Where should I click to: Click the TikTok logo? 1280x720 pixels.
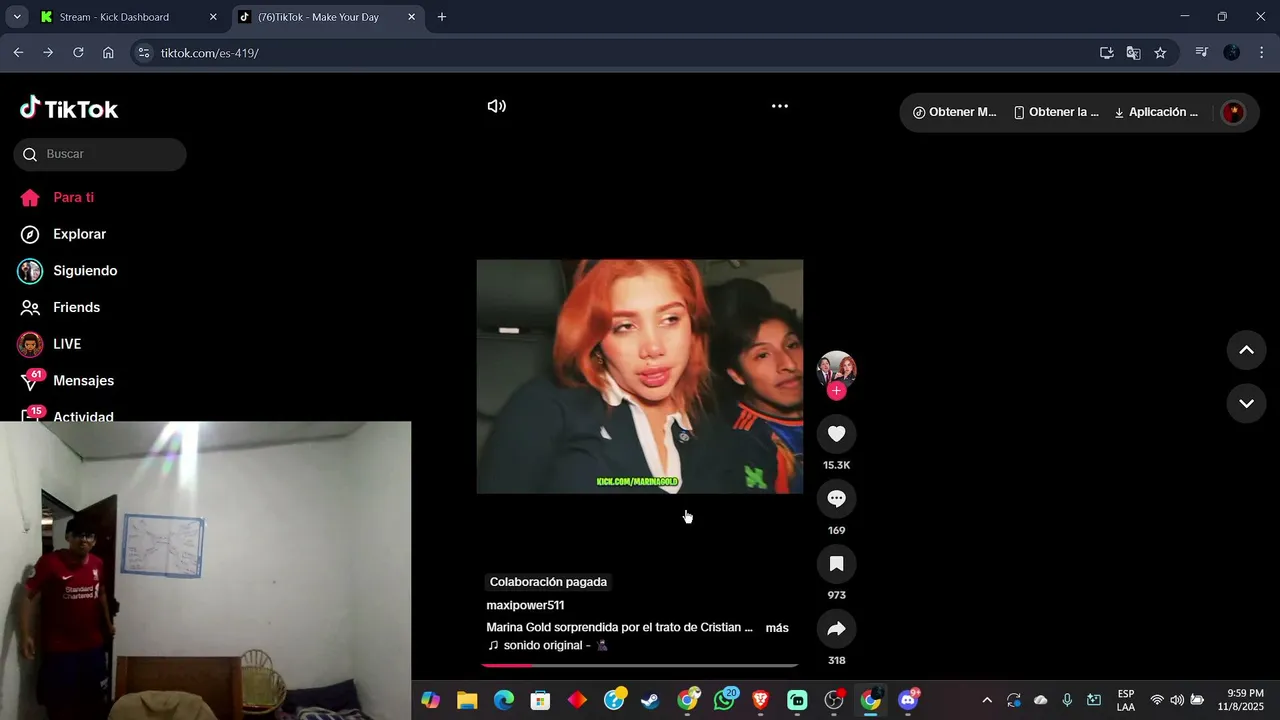69,108
